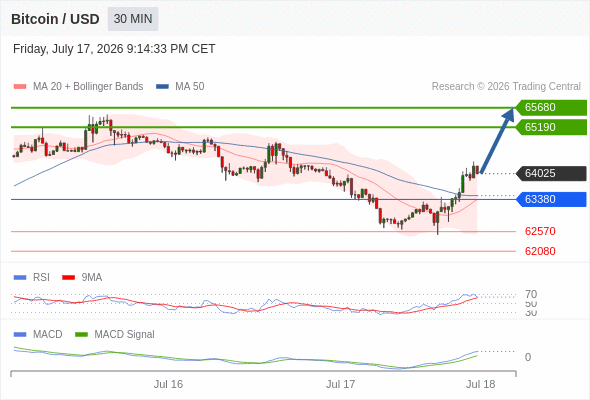Click the MA 50 blue legend swatch
590x400 pixels.
click(162, 87)
